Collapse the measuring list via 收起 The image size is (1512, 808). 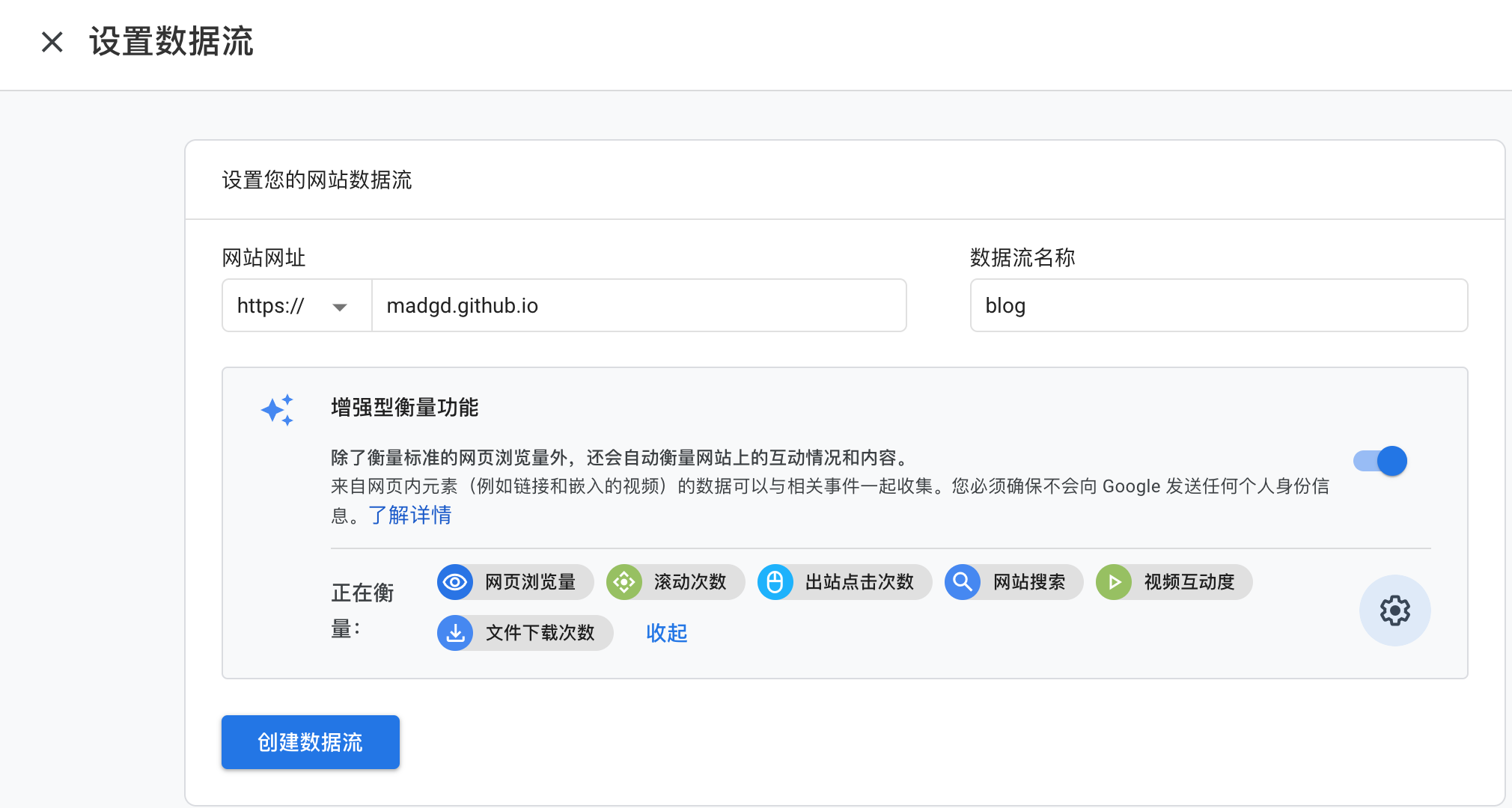(x=666, y=633)
